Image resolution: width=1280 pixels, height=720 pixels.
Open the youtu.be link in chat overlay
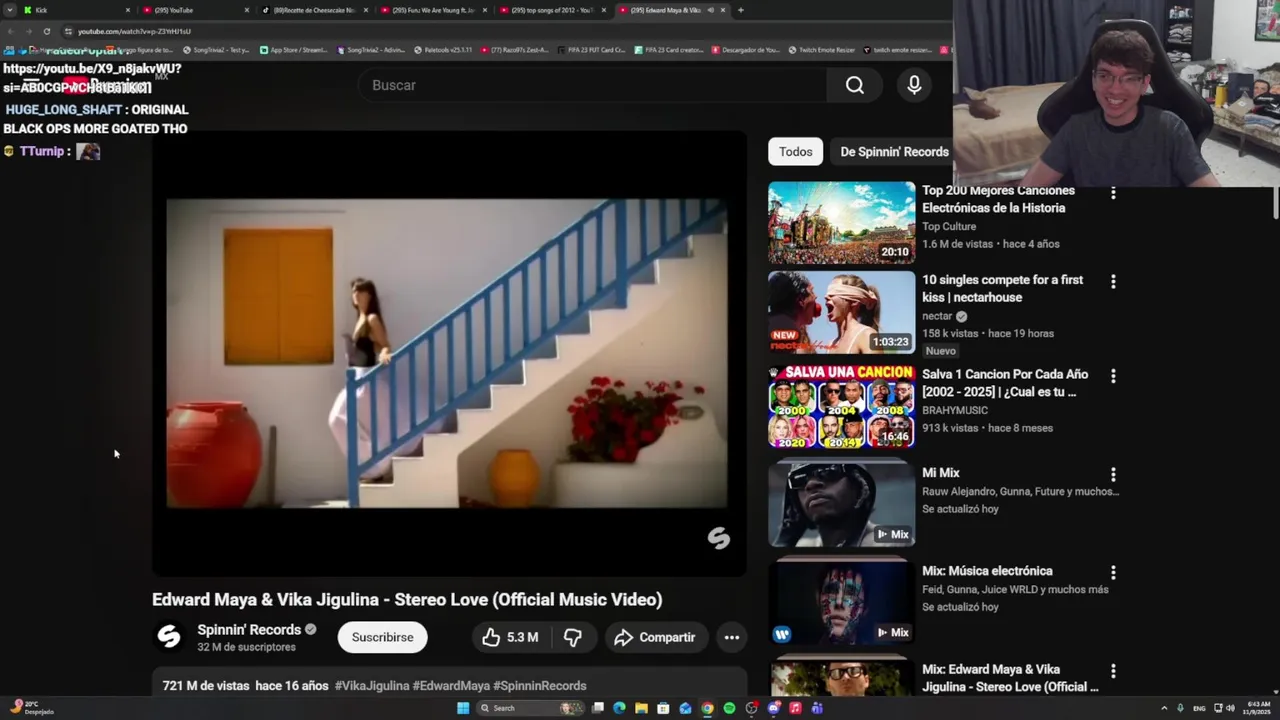(x=92, y=78)
